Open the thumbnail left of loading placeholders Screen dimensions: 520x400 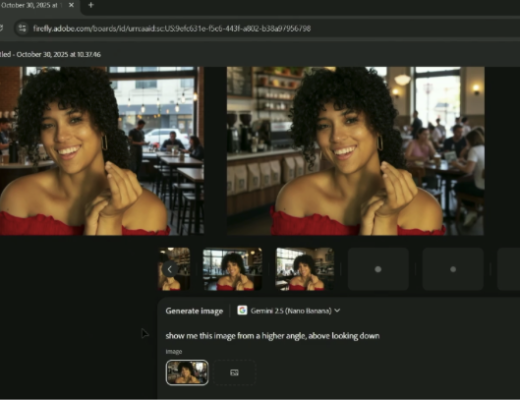(x=305, y=269)
